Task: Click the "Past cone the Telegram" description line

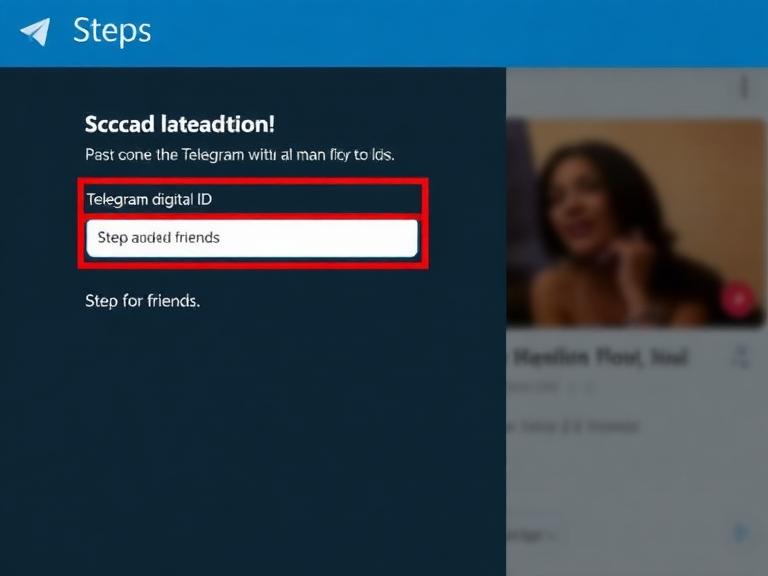Action: point(240,155)
